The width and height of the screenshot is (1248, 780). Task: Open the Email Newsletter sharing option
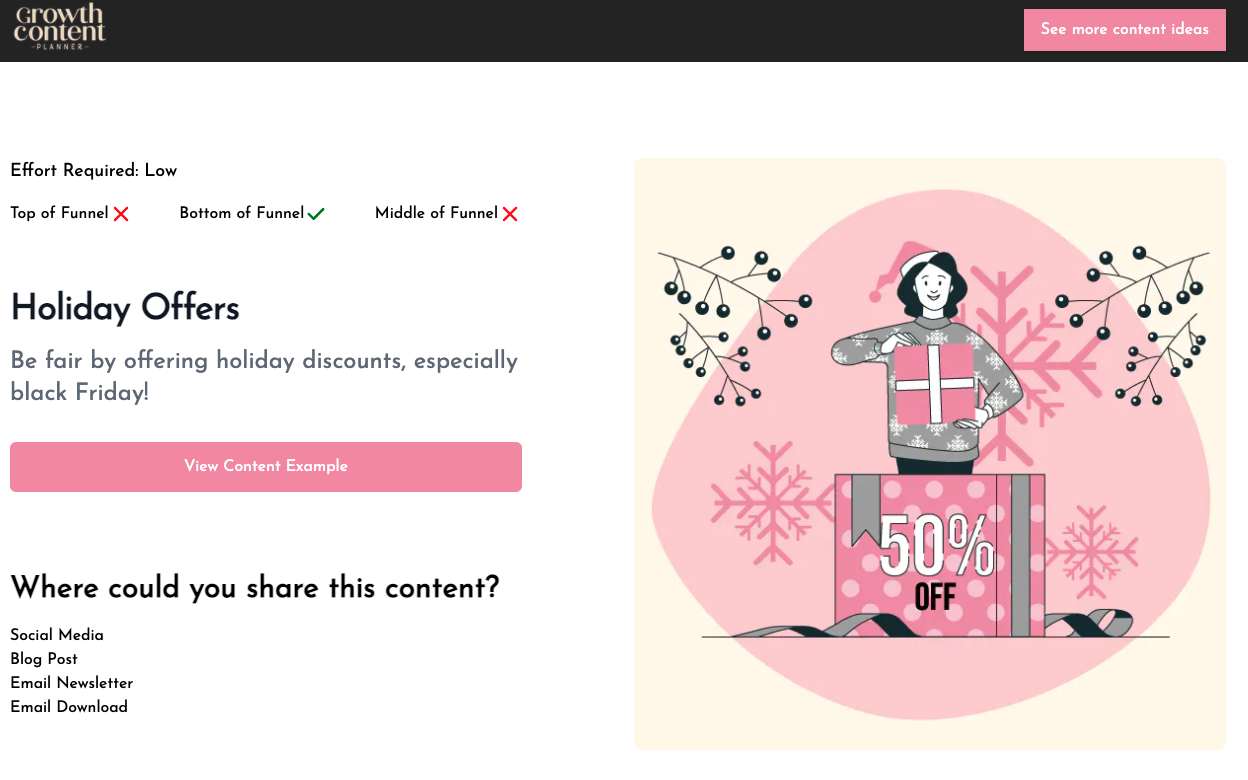click(71, 683)
